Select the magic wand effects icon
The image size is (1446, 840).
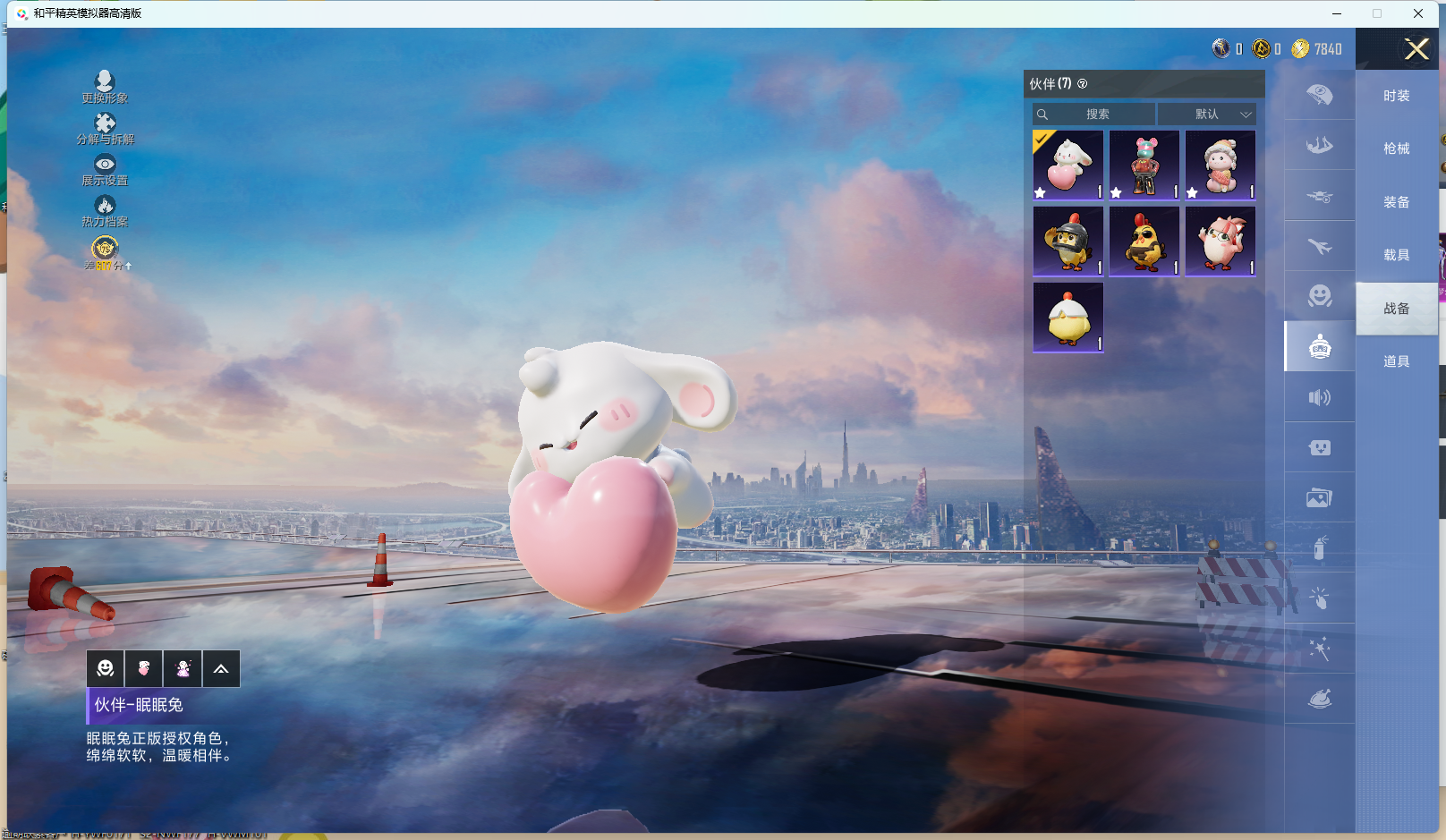pyautogui.click(x=1319, y=649)
